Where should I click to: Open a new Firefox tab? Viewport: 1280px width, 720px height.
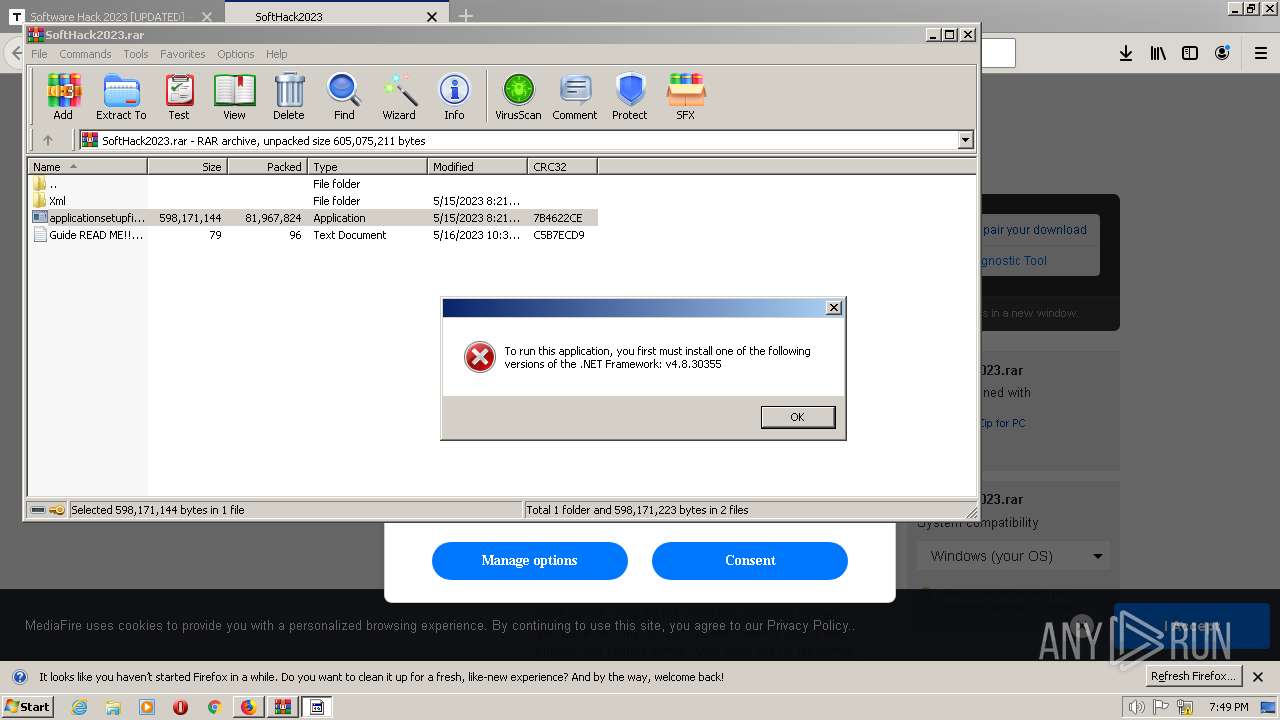tap(466, 16)
